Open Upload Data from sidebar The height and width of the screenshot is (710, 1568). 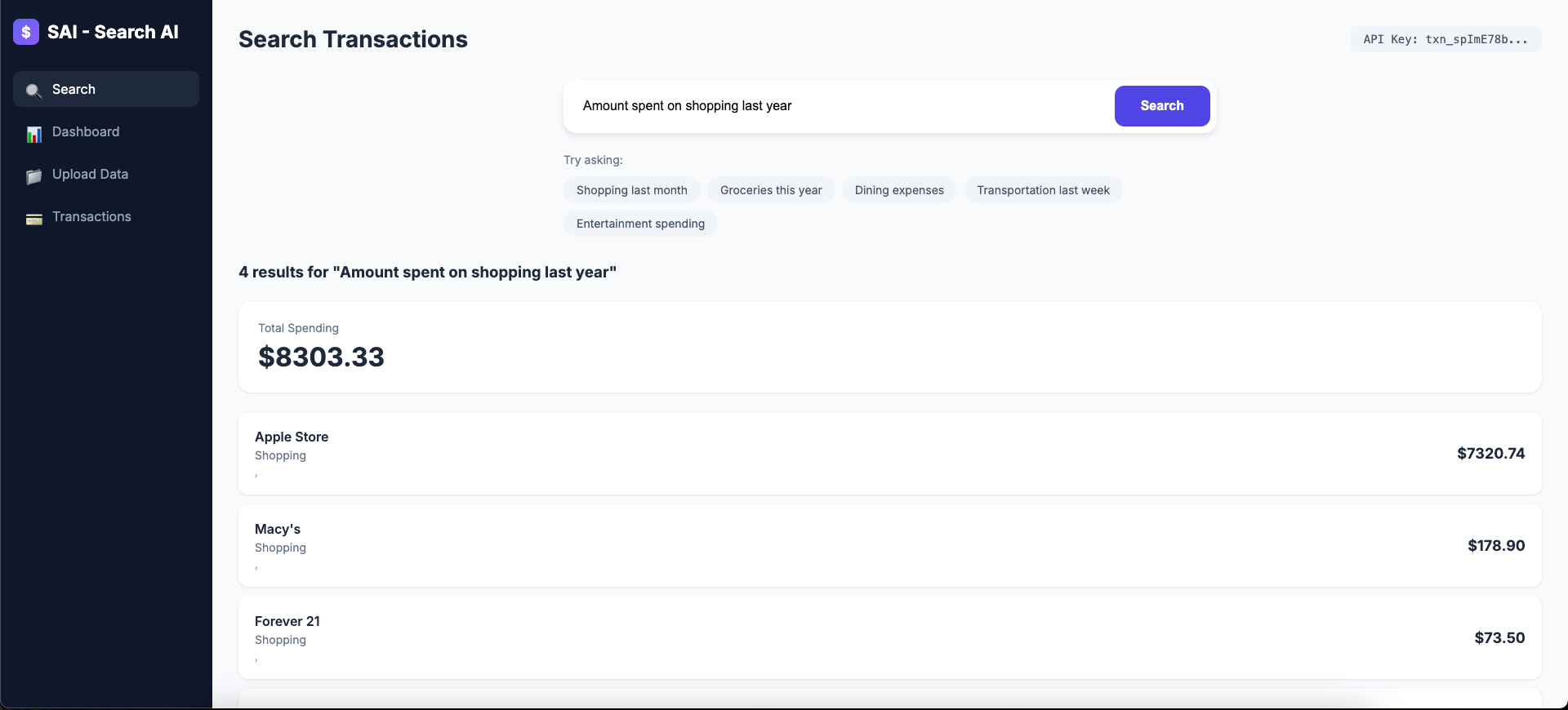106,174
